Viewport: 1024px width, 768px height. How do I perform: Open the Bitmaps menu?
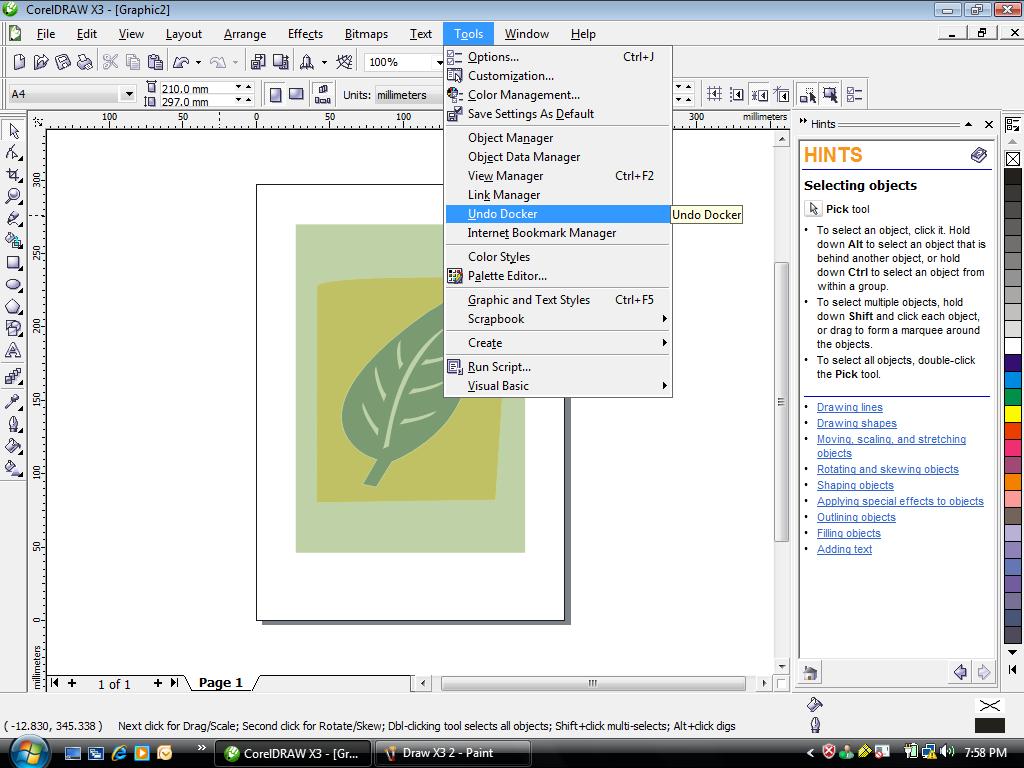(366, 34)
